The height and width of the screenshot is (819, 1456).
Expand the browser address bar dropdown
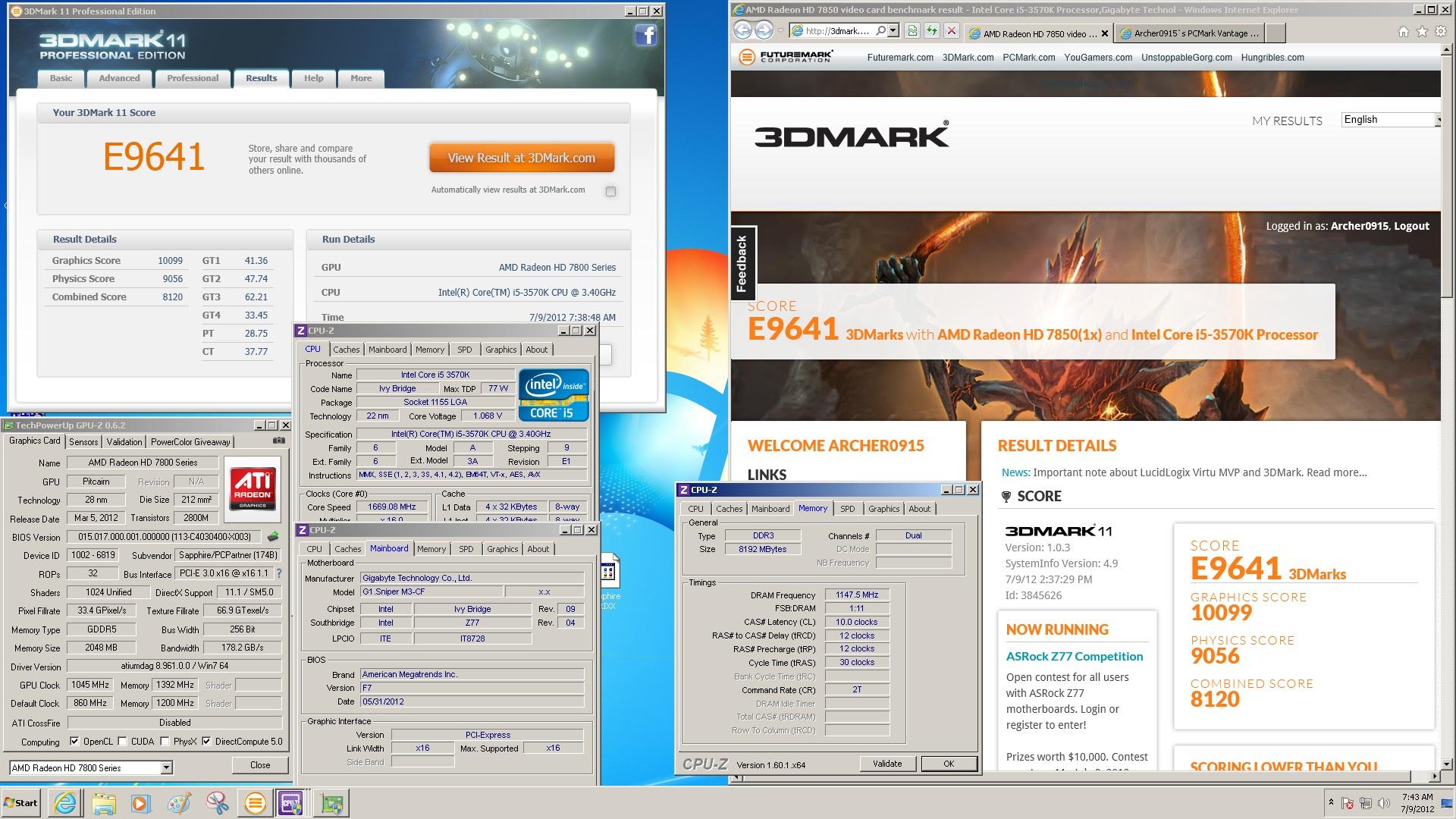[893, 31]
